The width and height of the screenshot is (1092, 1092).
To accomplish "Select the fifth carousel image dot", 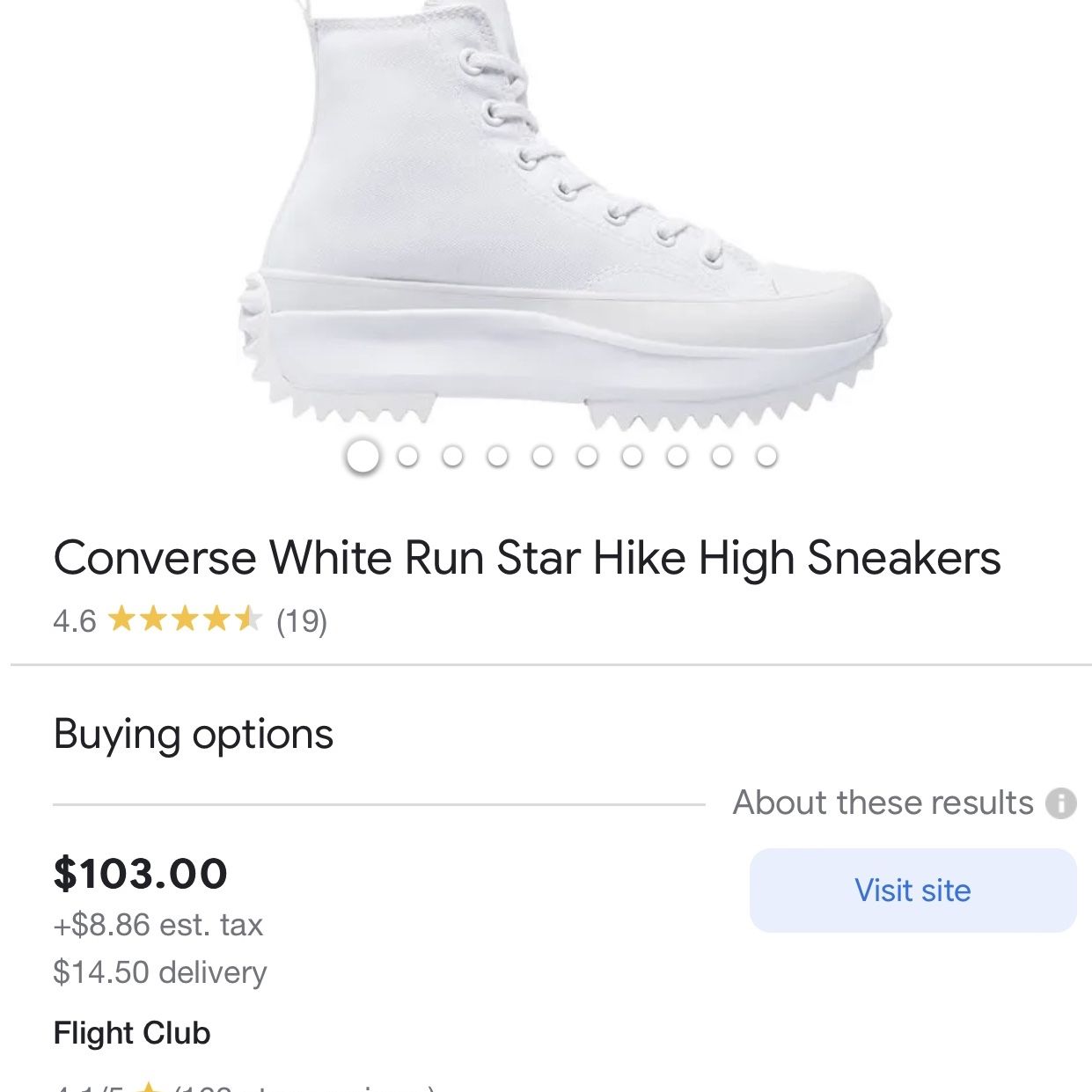I will [542, 456].
